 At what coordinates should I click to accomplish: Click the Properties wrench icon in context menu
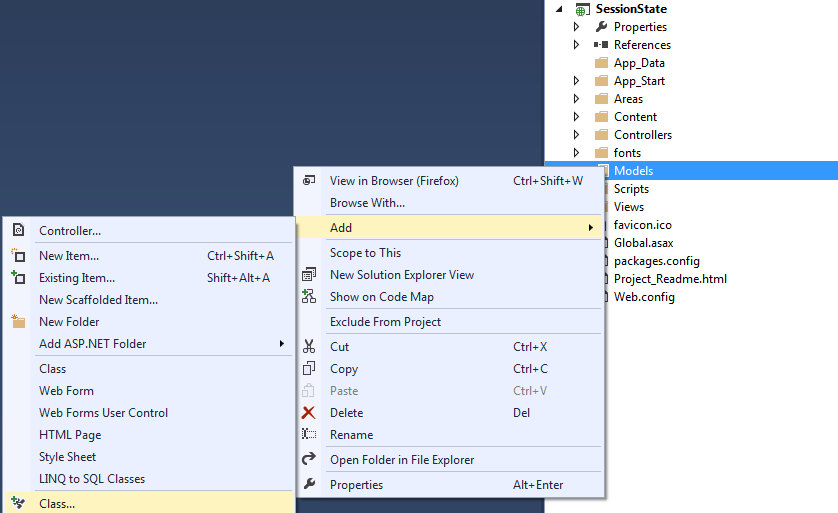point(309,485)
